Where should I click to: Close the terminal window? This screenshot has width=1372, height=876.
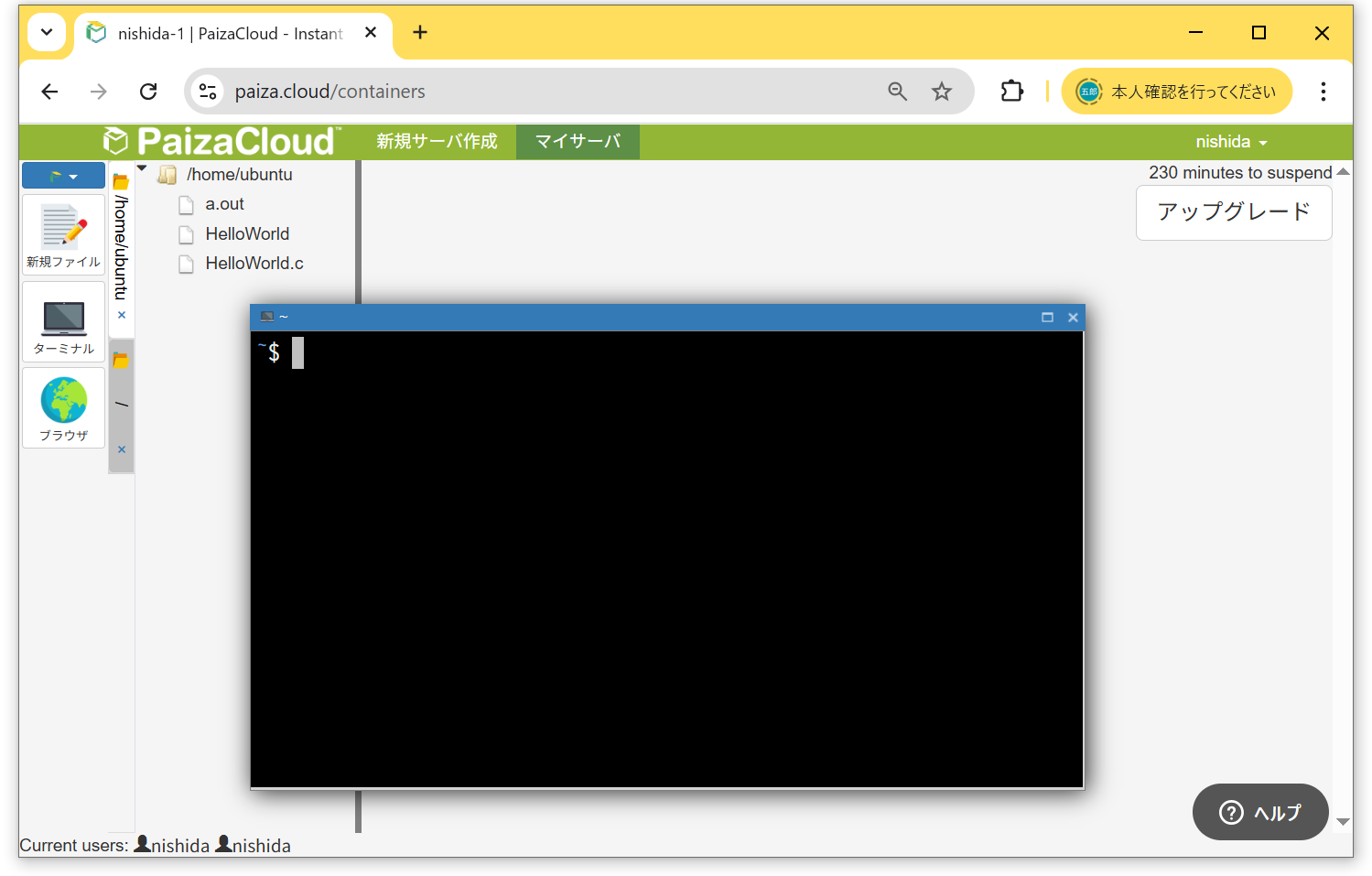pyautogui.click(x=1073, y=318)
